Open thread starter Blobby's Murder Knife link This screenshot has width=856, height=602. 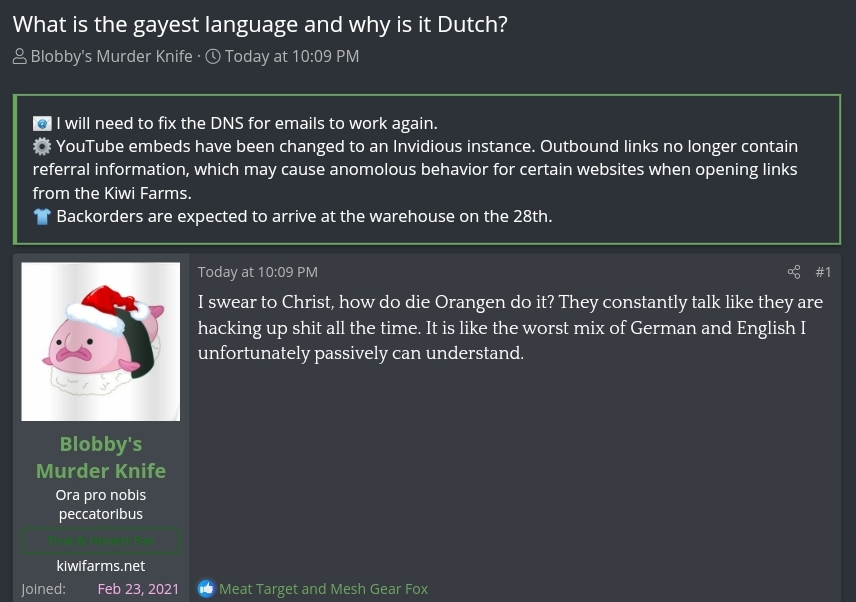pos(111,57)
